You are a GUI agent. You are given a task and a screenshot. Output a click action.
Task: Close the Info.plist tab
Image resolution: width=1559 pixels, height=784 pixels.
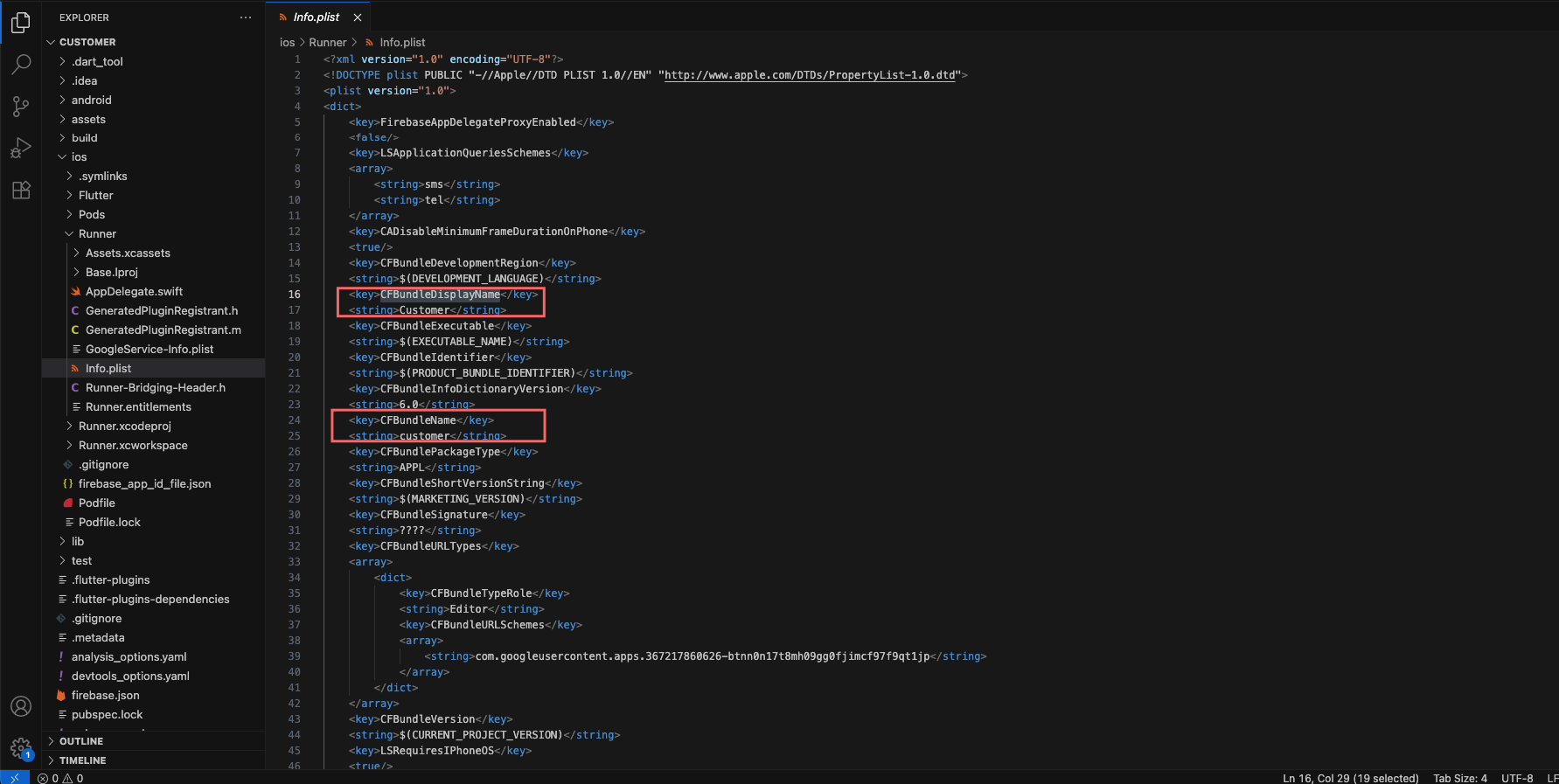click(x=358, y=17)
